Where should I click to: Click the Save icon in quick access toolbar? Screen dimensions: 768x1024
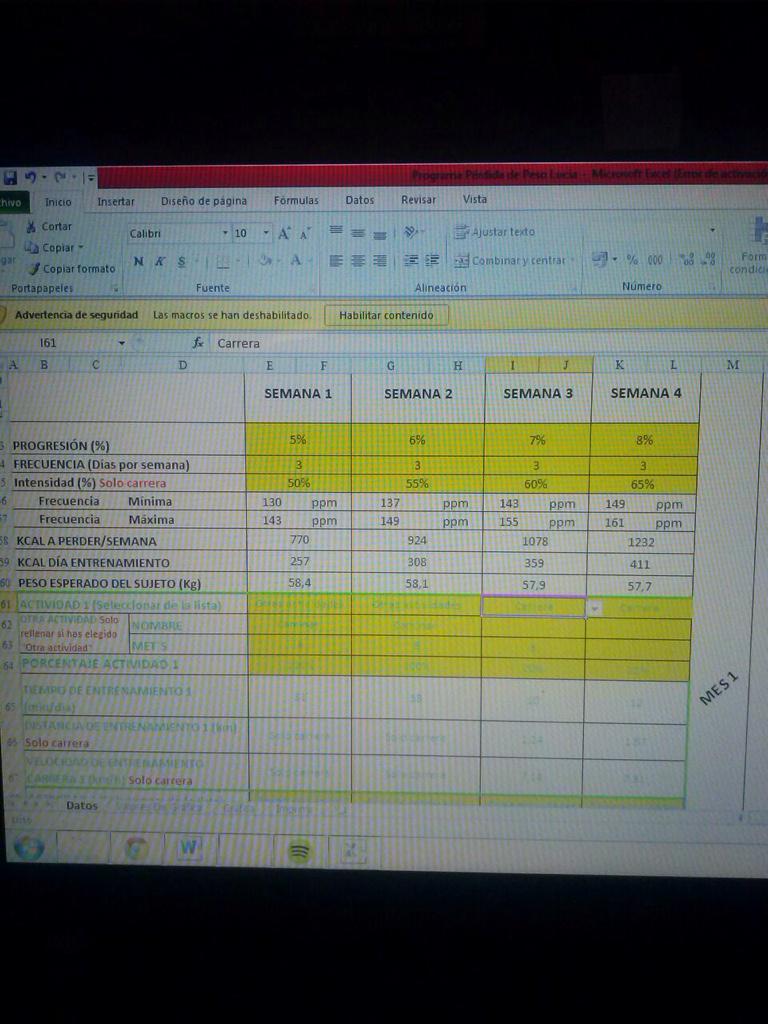[x=10, y=178]
